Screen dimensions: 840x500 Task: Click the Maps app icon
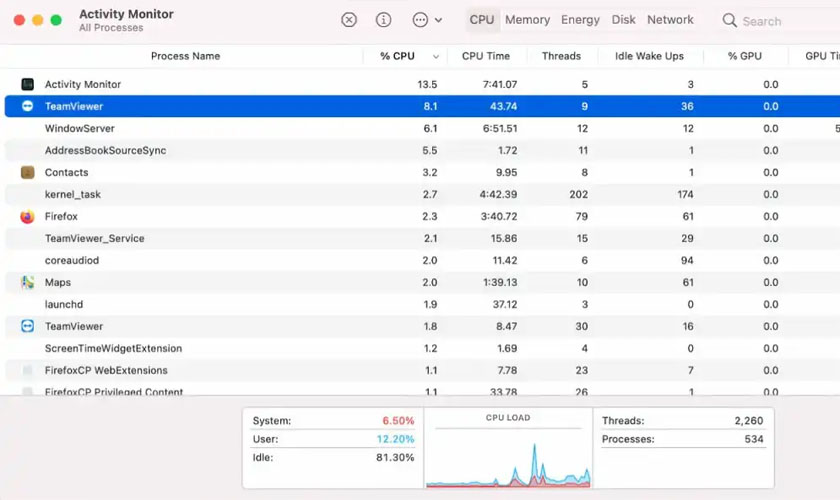(27, 282)
